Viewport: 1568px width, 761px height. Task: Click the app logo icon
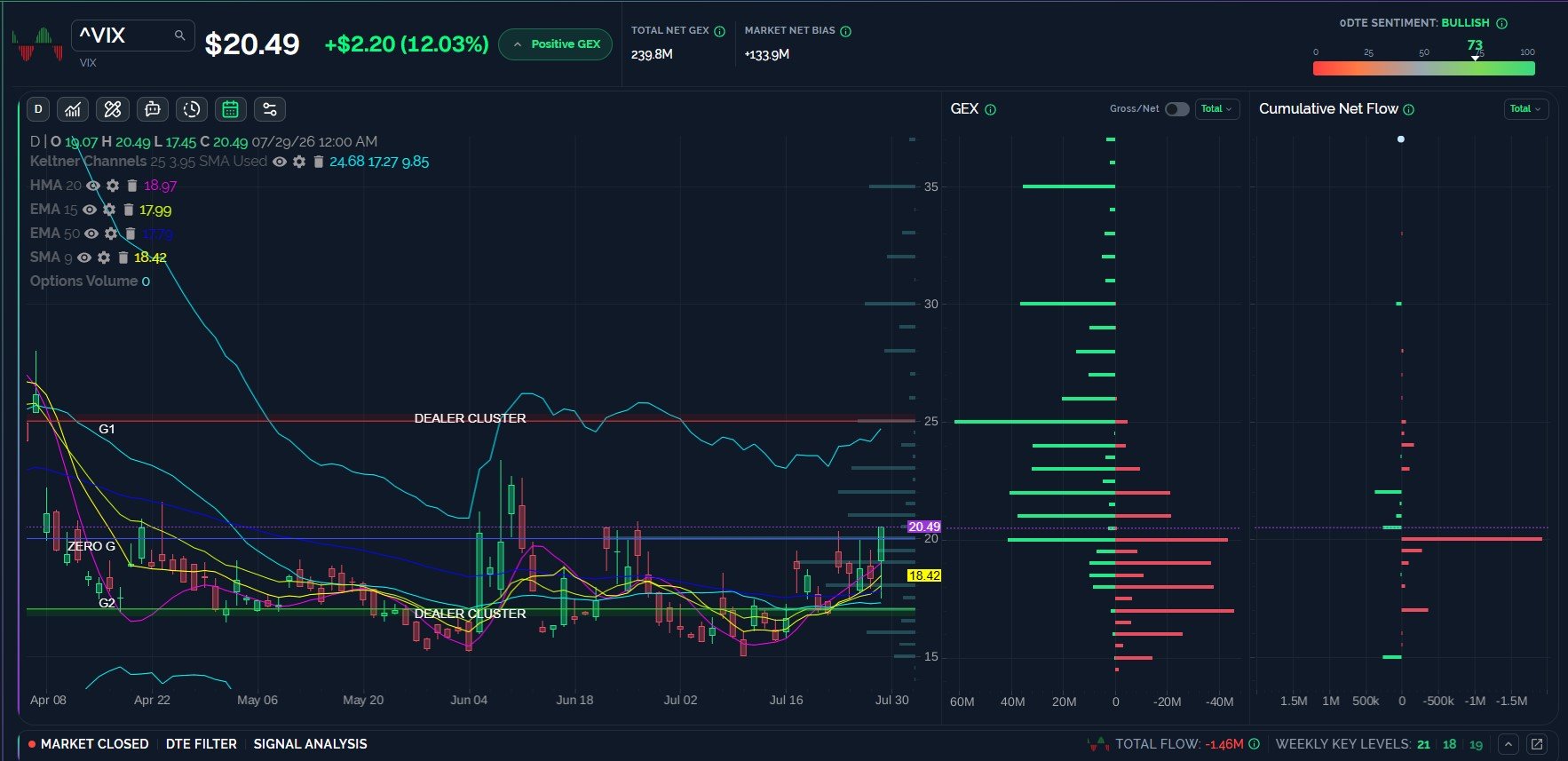pyautogui.click(x=37, y=44)
